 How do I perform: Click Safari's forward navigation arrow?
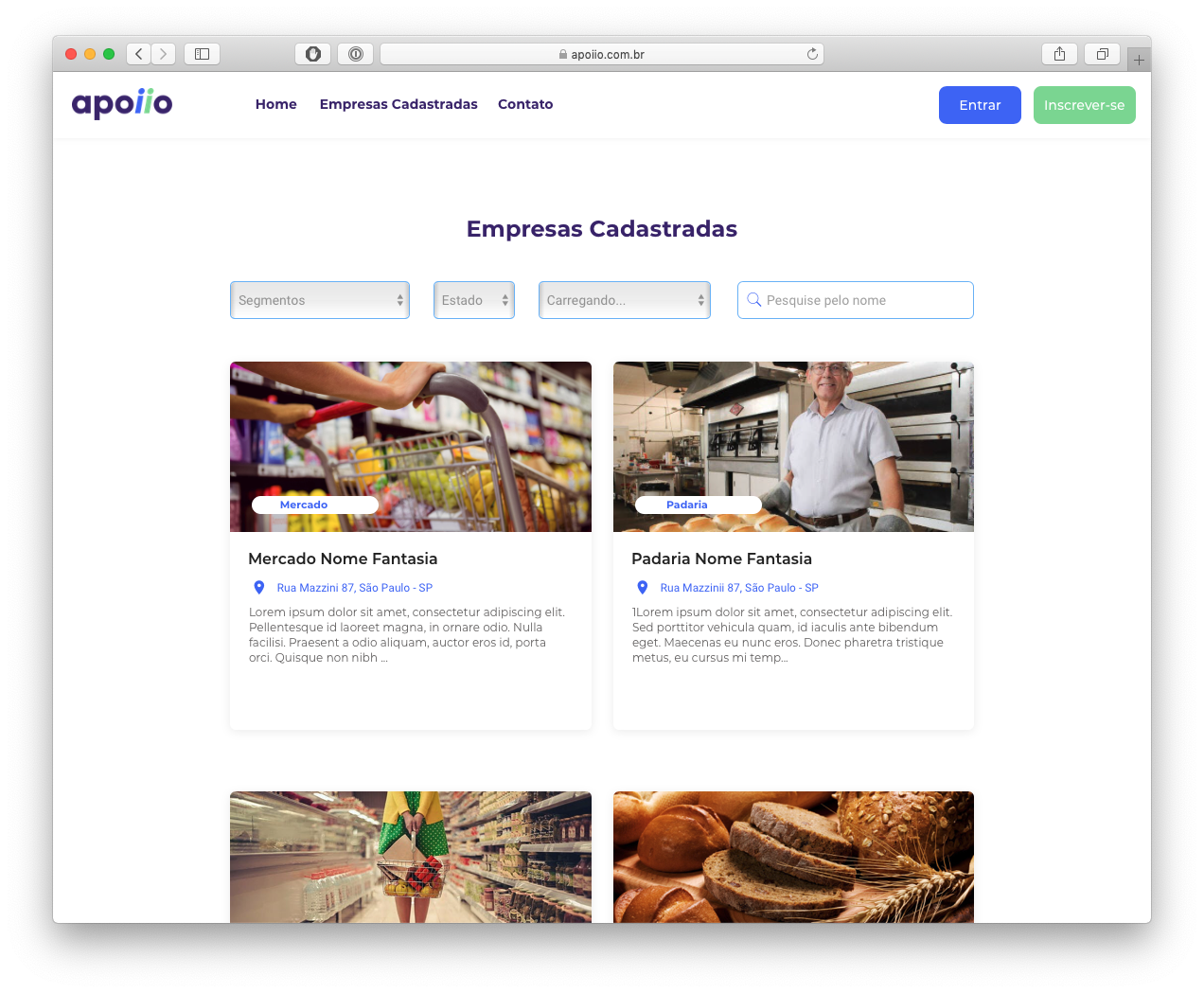coord(164,54)
